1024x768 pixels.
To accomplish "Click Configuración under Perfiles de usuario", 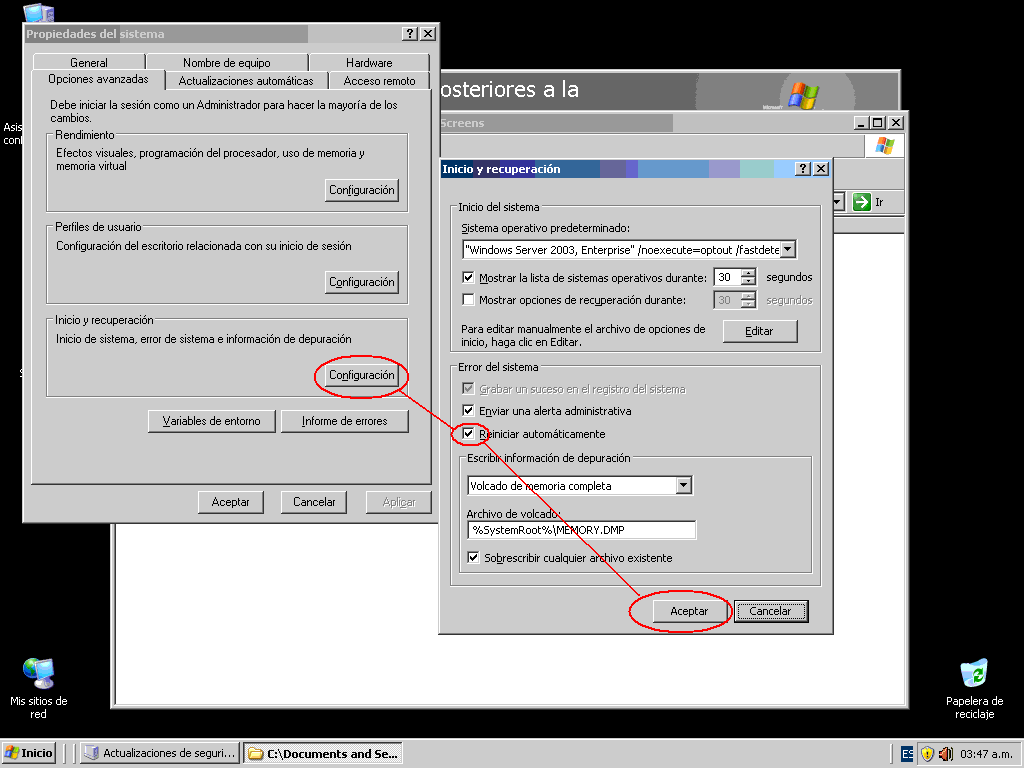I will [x=362, y=282].
